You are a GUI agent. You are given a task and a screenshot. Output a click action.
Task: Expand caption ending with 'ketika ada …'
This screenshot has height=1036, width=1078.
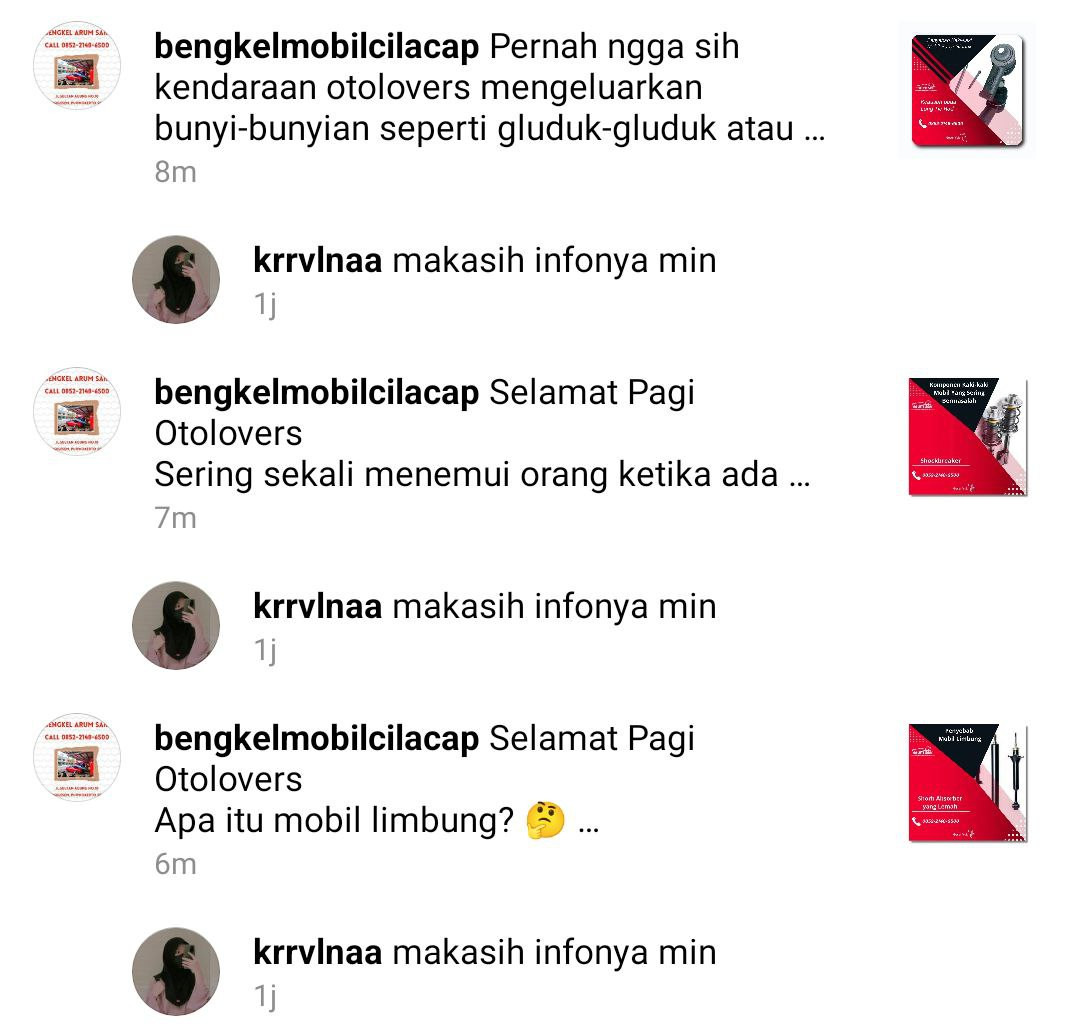coord(800,476)
